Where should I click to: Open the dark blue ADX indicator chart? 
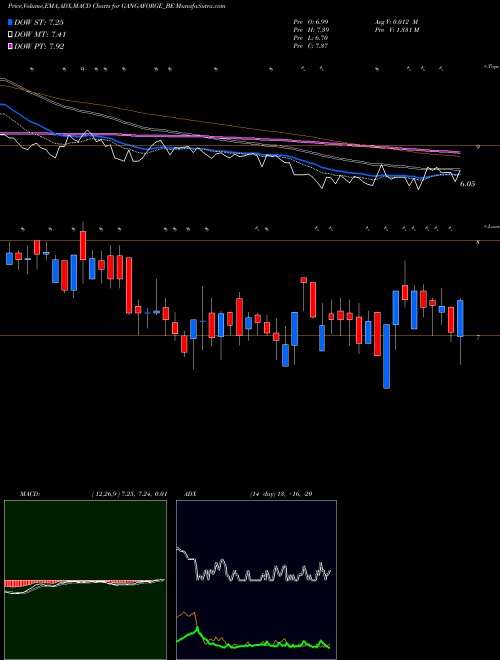pos(256,580)
